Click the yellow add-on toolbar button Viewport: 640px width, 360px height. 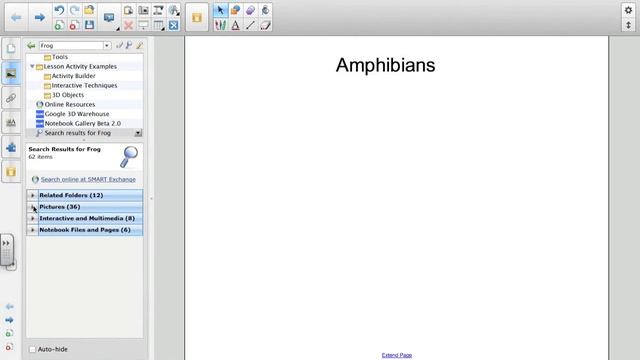point(197,18)
